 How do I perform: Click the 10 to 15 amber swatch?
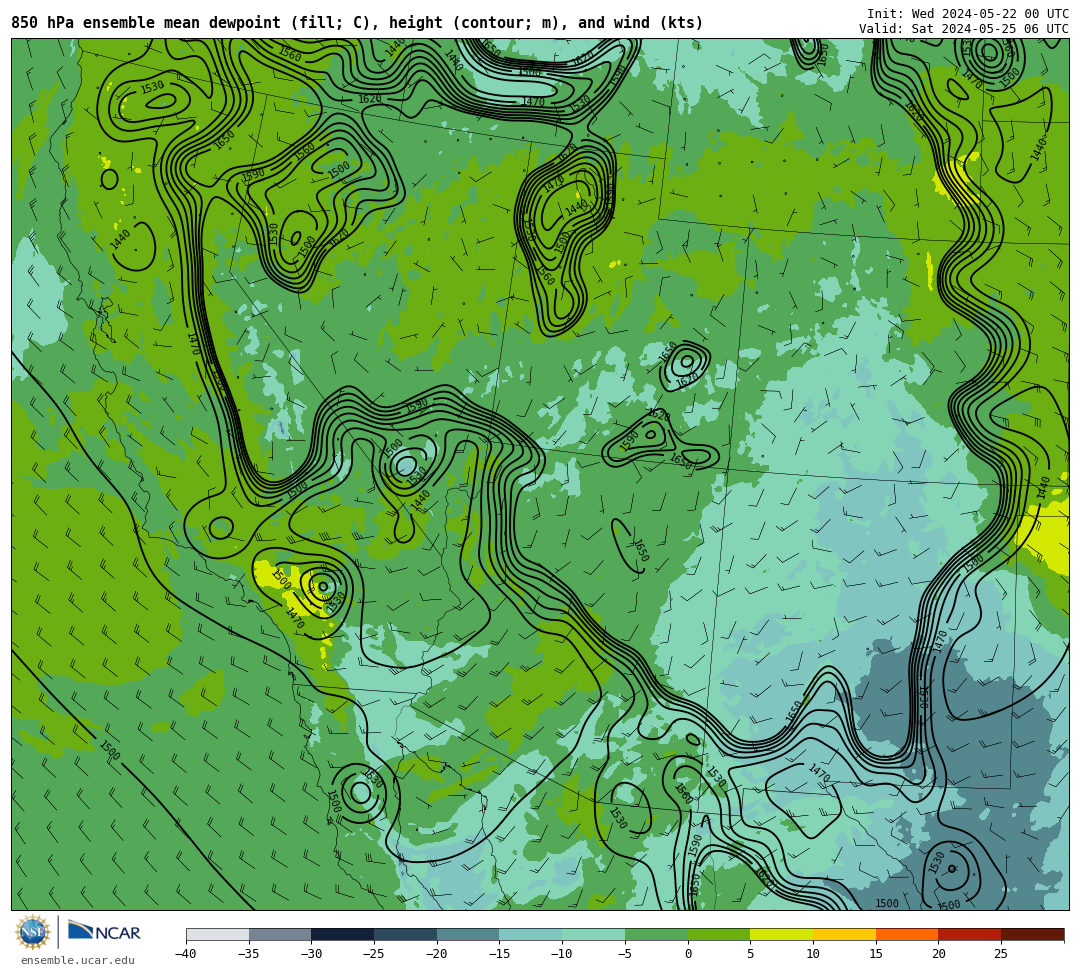point(844,934)
